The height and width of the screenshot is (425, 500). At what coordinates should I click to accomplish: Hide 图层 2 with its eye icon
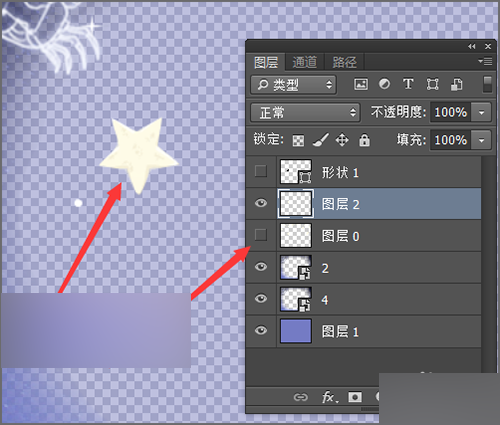[261, 203]
